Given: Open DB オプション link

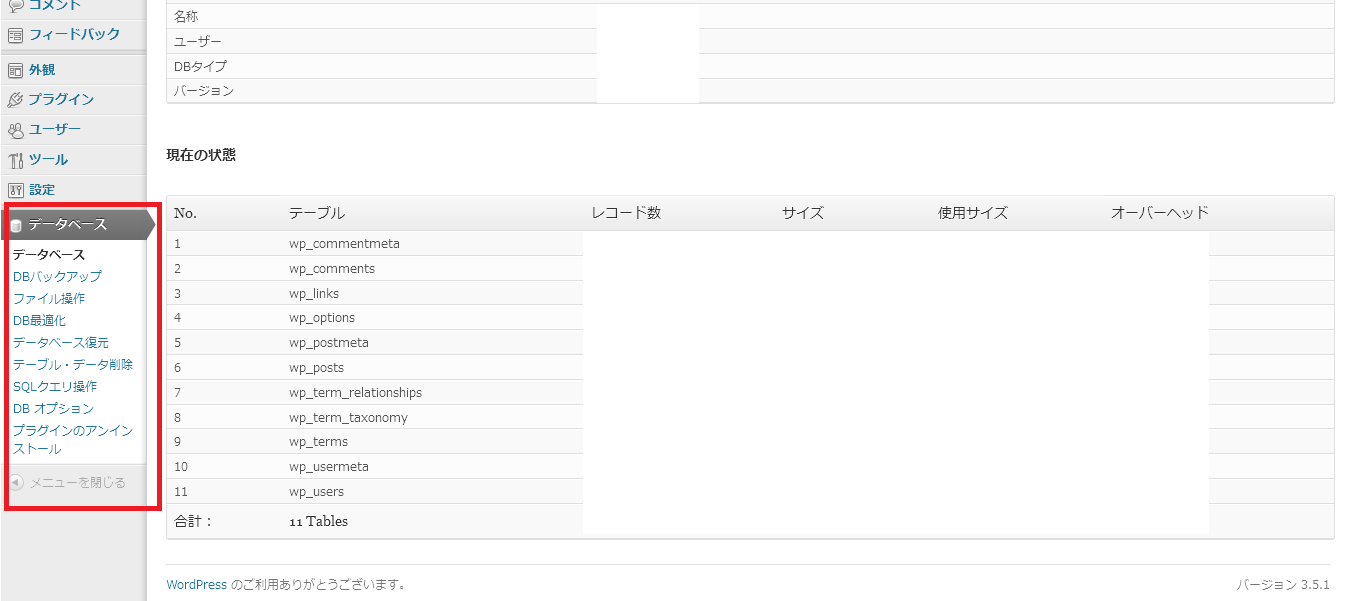Looking at the screenshot, I should point(53,409).
